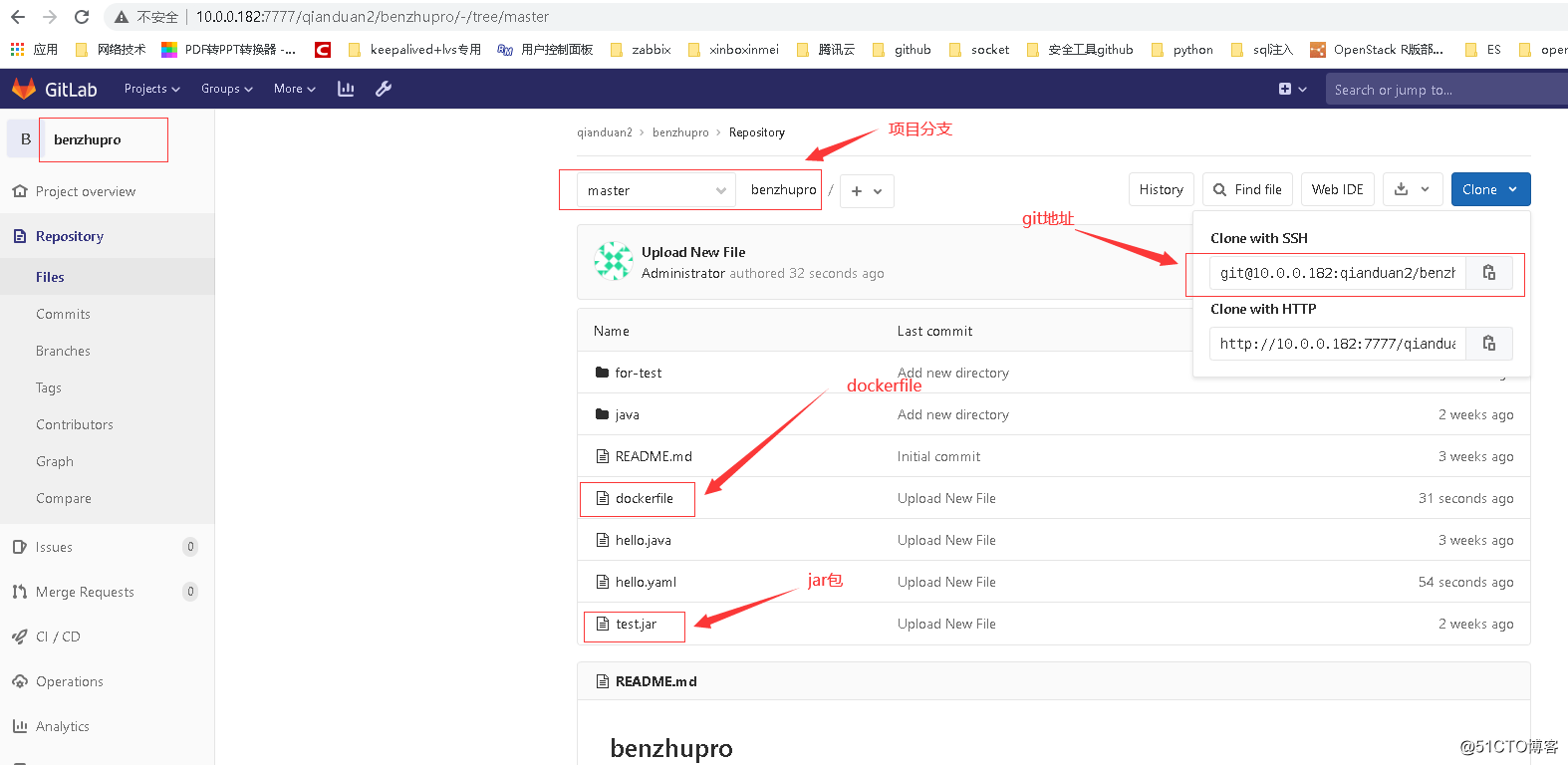Image resolution: width=1568 pixels, height=765 pixels.
Task: Click the Project overview home icon
Action: point(20,191)
